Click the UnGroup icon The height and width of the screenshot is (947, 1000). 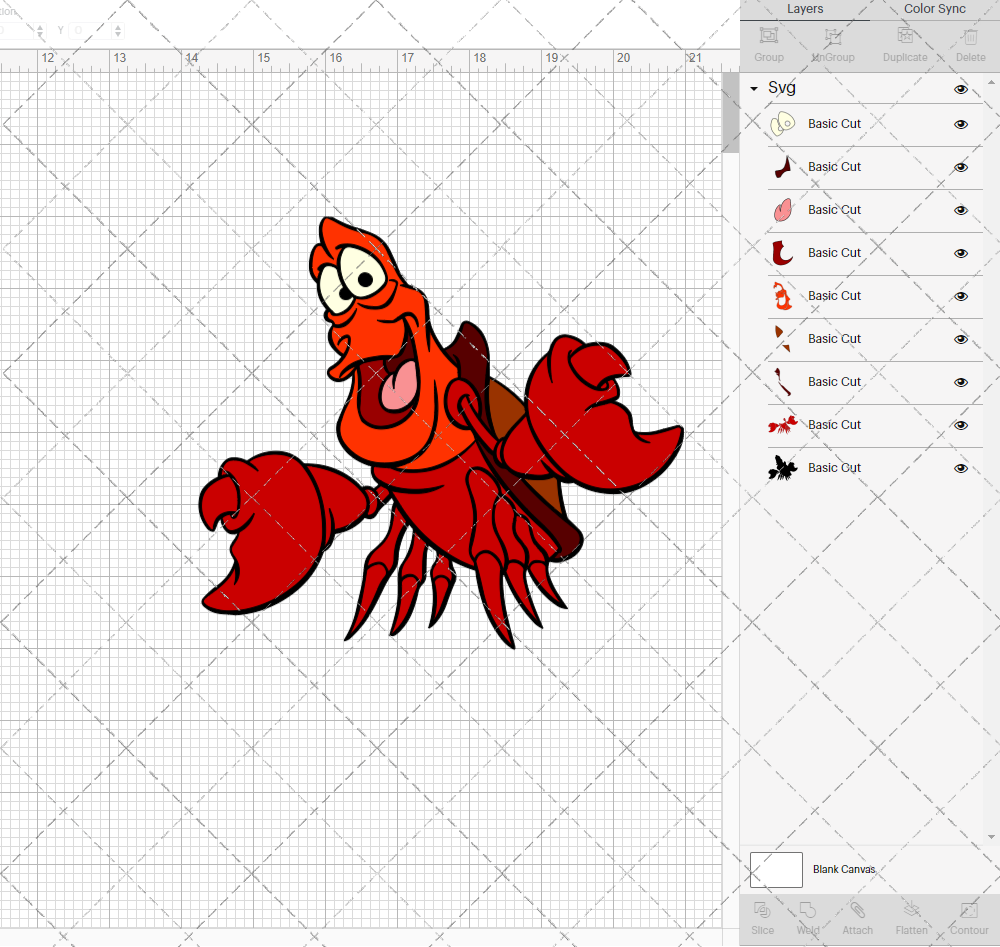pyautogui.click(x=832, y=40)
